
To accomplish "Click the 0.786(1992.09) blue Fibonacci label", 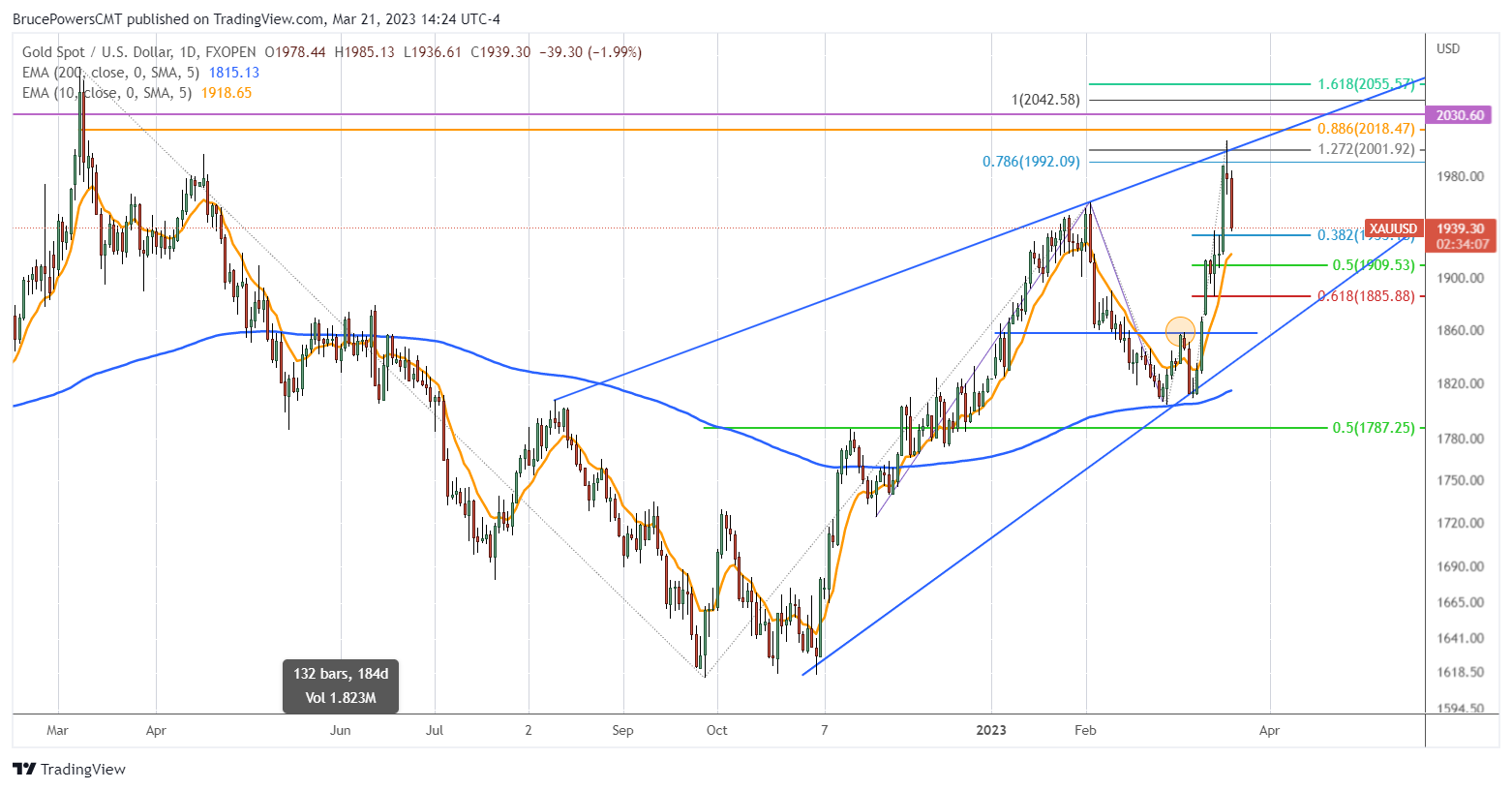I will 1031,162.
